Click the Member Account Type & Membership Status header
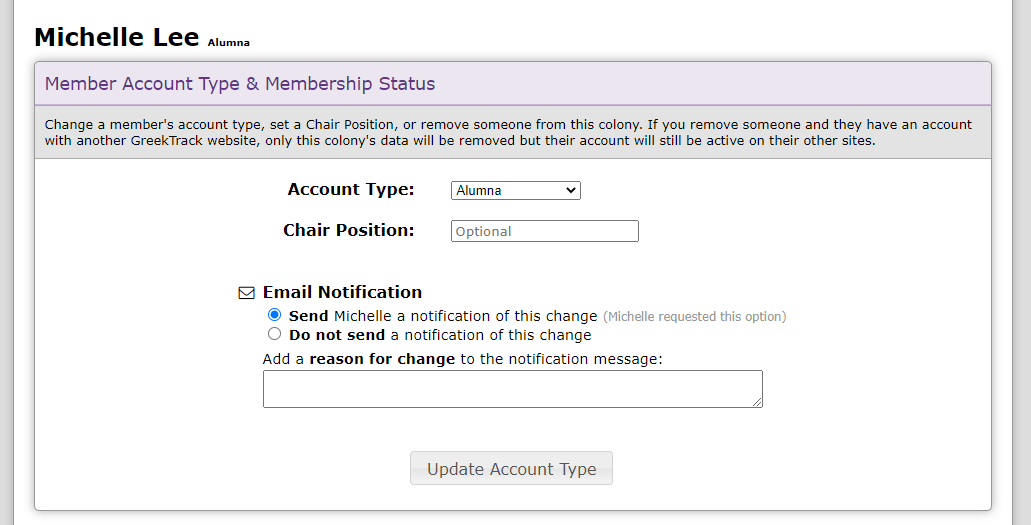 click(x=240, y=84)
